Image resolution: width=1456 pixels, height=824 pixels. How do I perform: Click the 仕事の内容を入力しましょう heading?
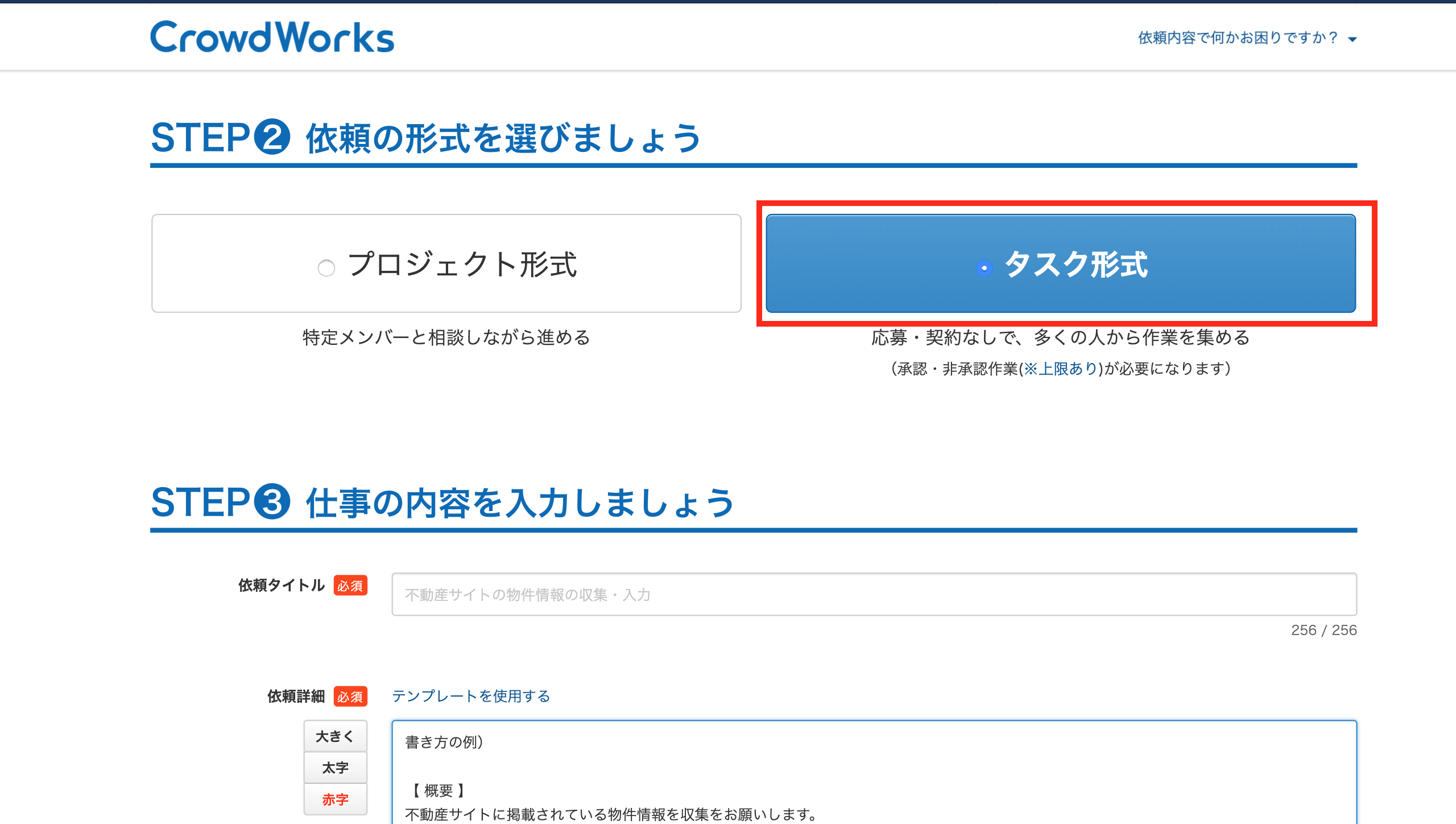coord(520,503)
